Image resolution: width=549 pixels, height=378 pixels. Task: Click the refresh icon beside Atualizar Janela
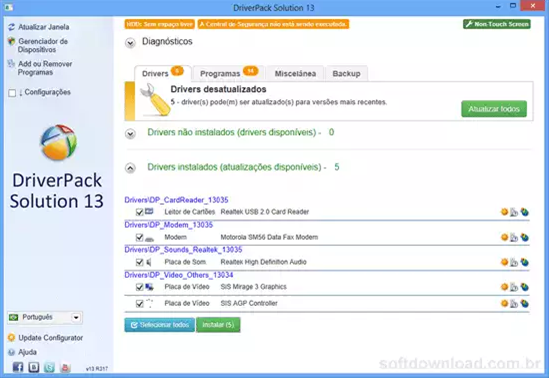tap(12, 27)
